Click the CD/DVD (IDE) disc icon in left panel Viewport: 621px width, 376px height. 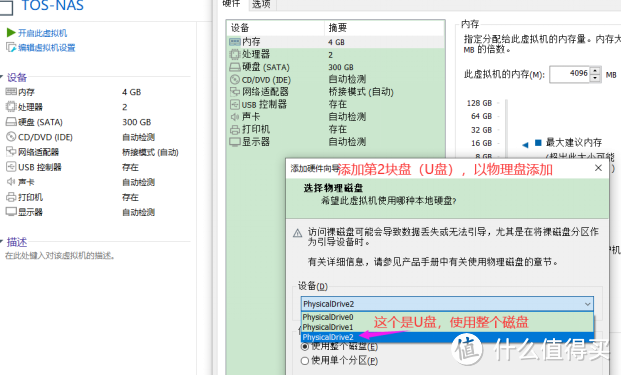[x=11, y=137]
